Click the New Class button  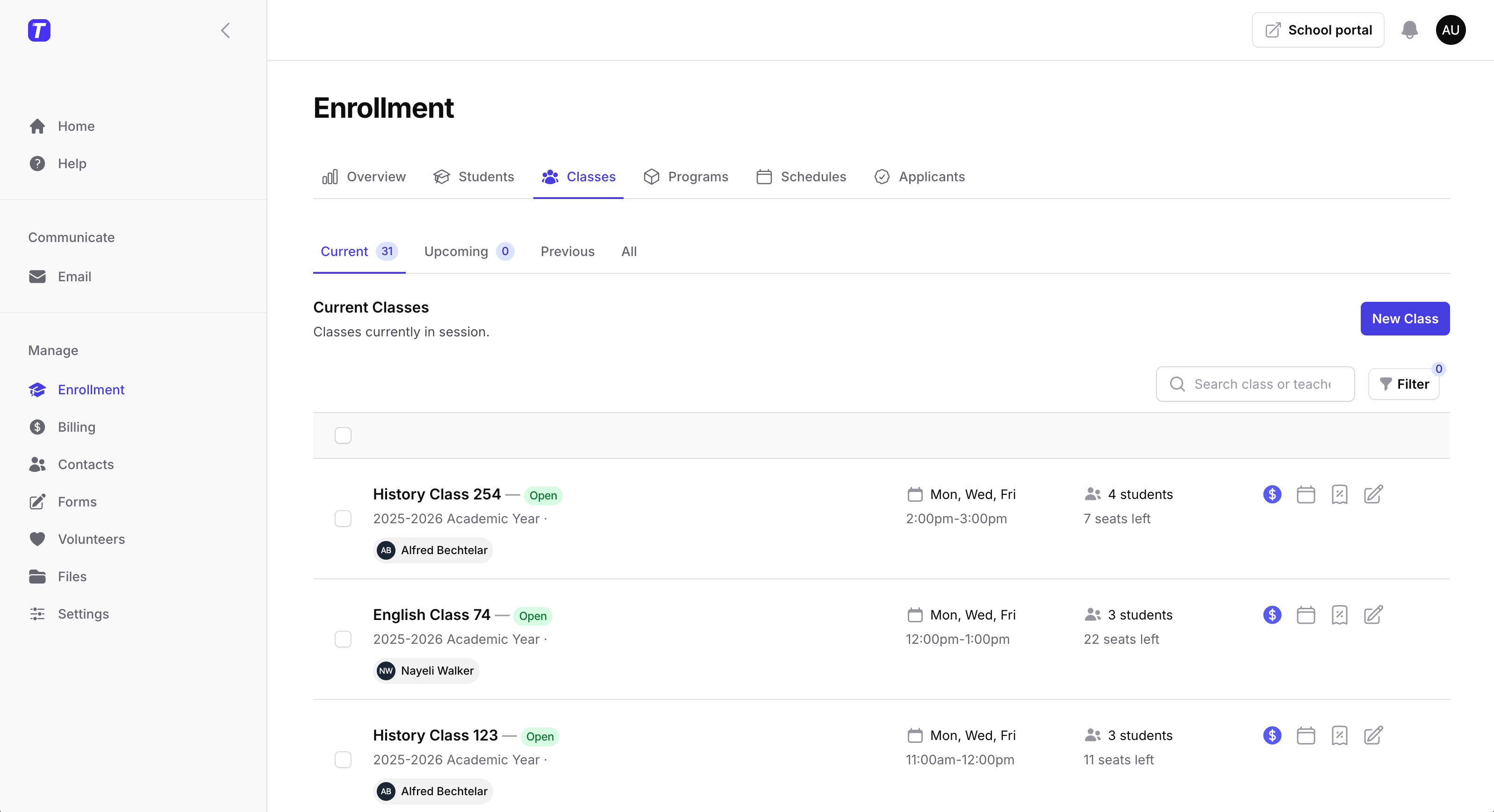1405,318
